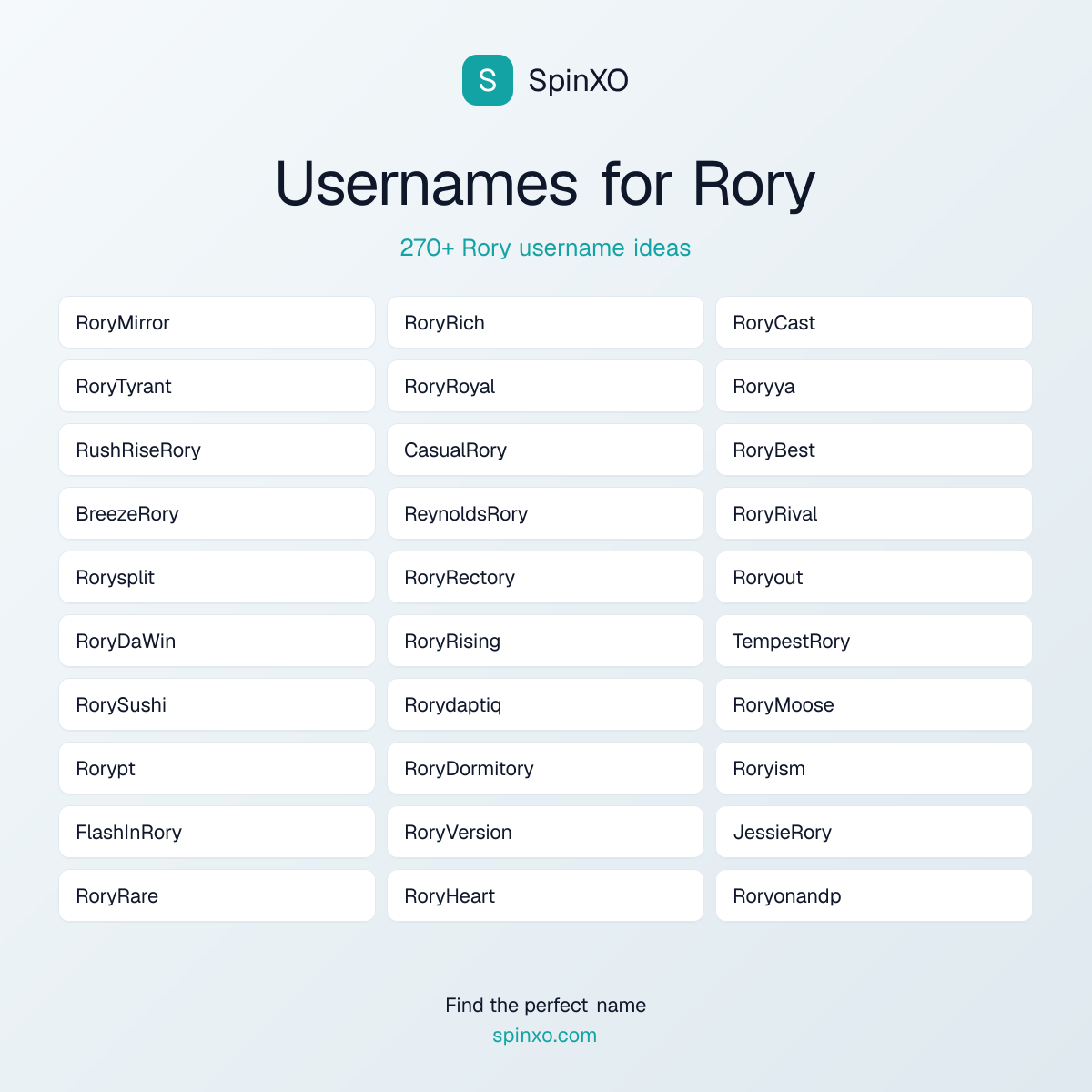The width and height of the screenshot is (1092, 1092).
Task: Select the RoryCast username card
Action: tap(874, 322)
